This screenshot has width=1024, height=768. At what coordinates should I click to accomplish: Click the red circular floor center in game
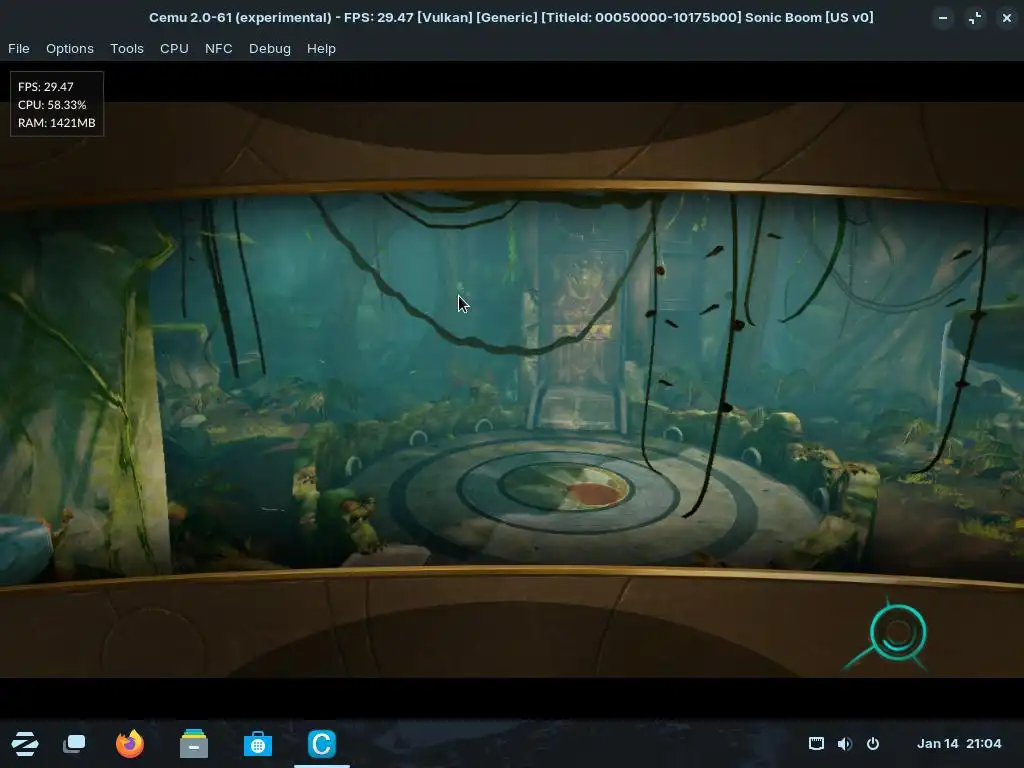(x=596, y=494)
